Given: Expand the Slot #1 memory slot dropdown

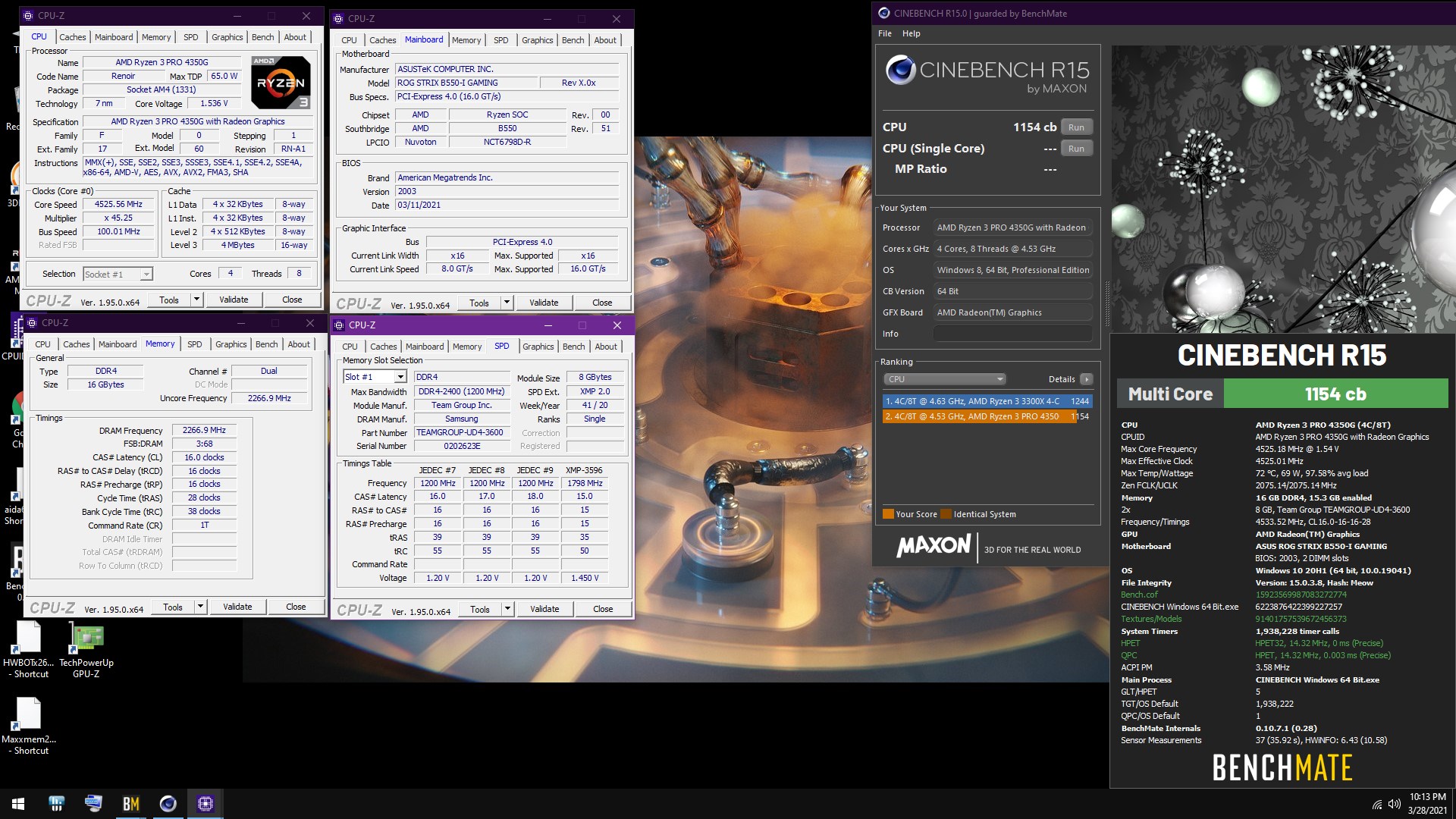Looking at the screenshot, I should (x=400, y=377).
